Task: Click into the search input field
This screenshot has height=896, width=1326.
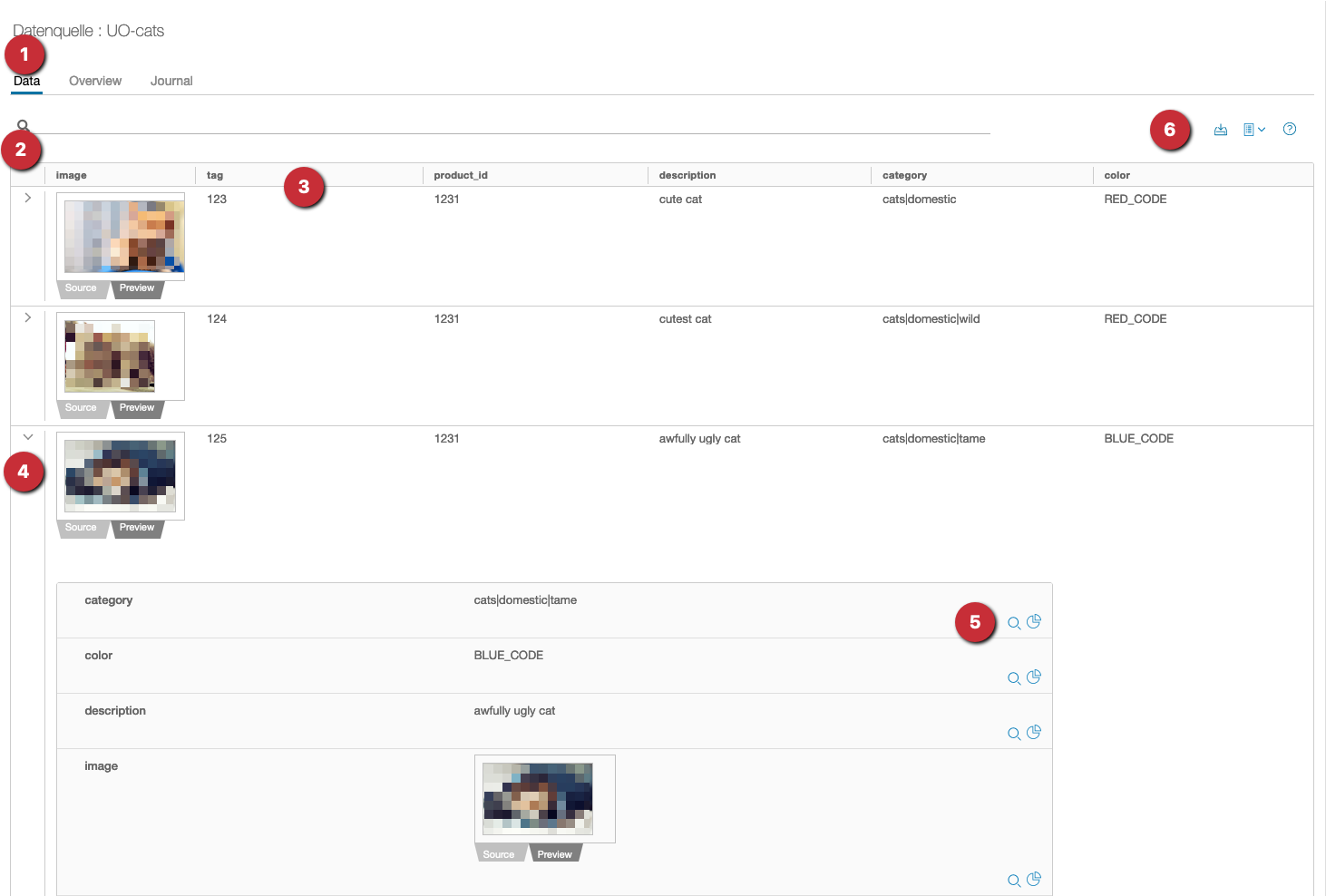Action: (508, 125)
